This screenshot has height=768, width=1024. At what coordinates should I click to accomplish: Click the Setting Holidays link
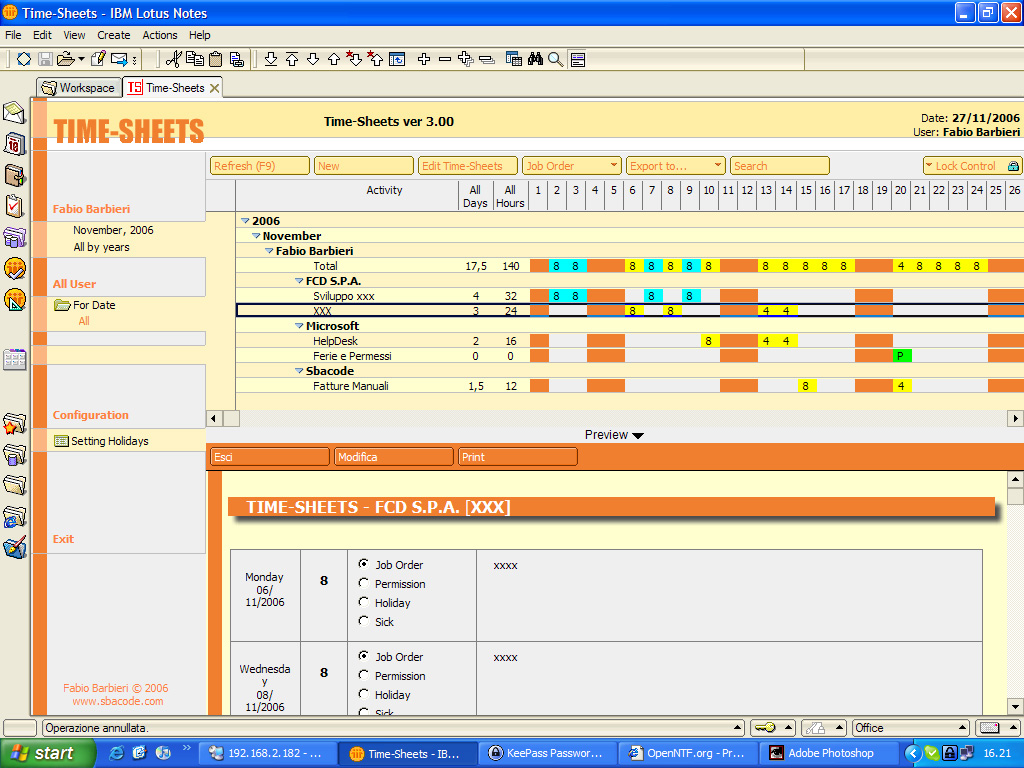pyautogui.click(x=110, y=441)
